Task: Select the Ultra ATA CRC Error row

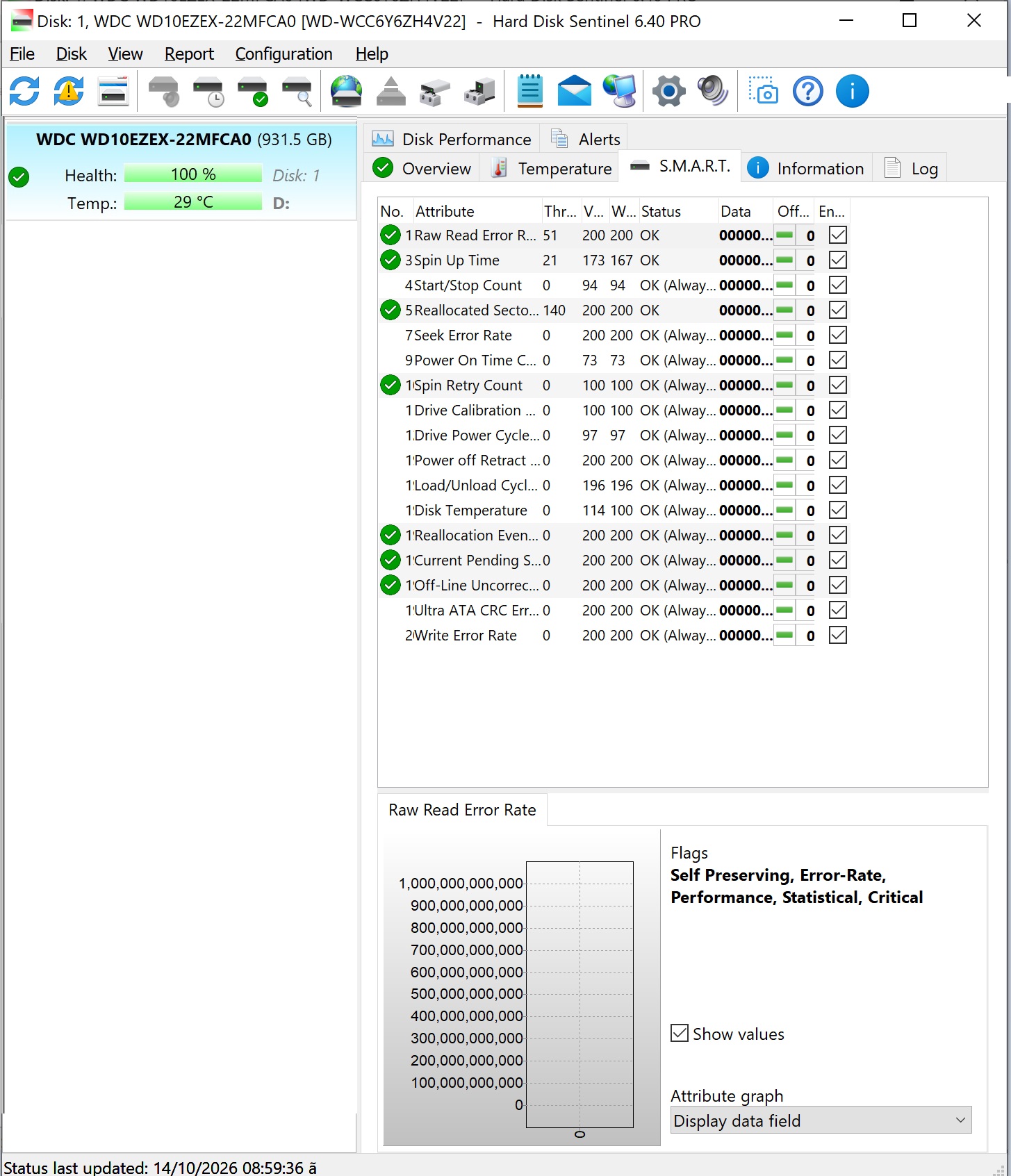Action: (x=614, y=611)
